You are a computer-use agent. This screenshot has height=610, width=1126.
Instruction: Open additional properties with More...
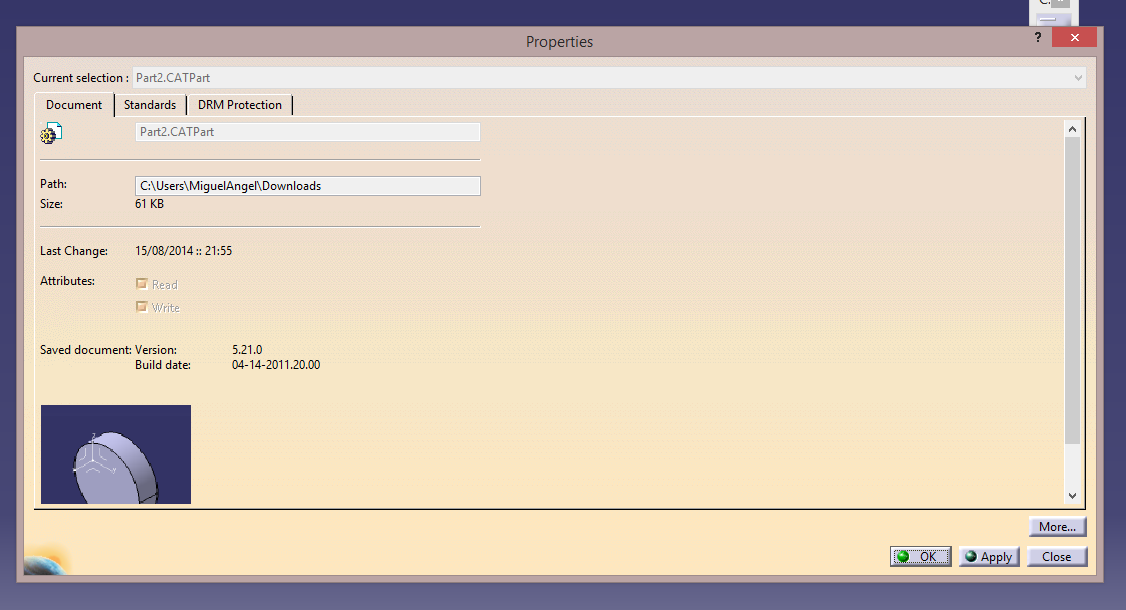click(1057, 527)
